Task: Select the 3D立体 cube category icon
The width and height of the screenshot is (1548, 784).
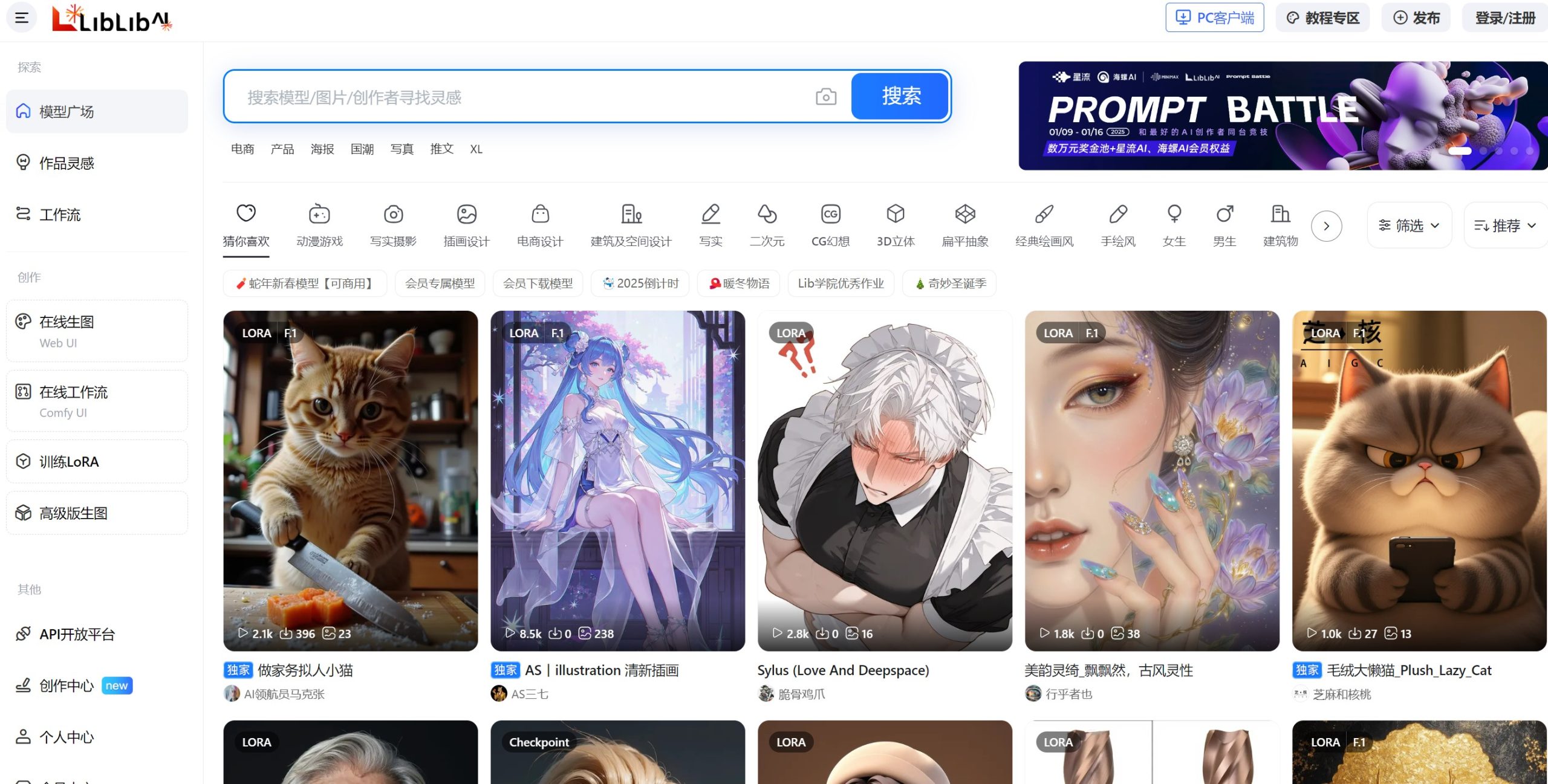Action: point(896,214)
